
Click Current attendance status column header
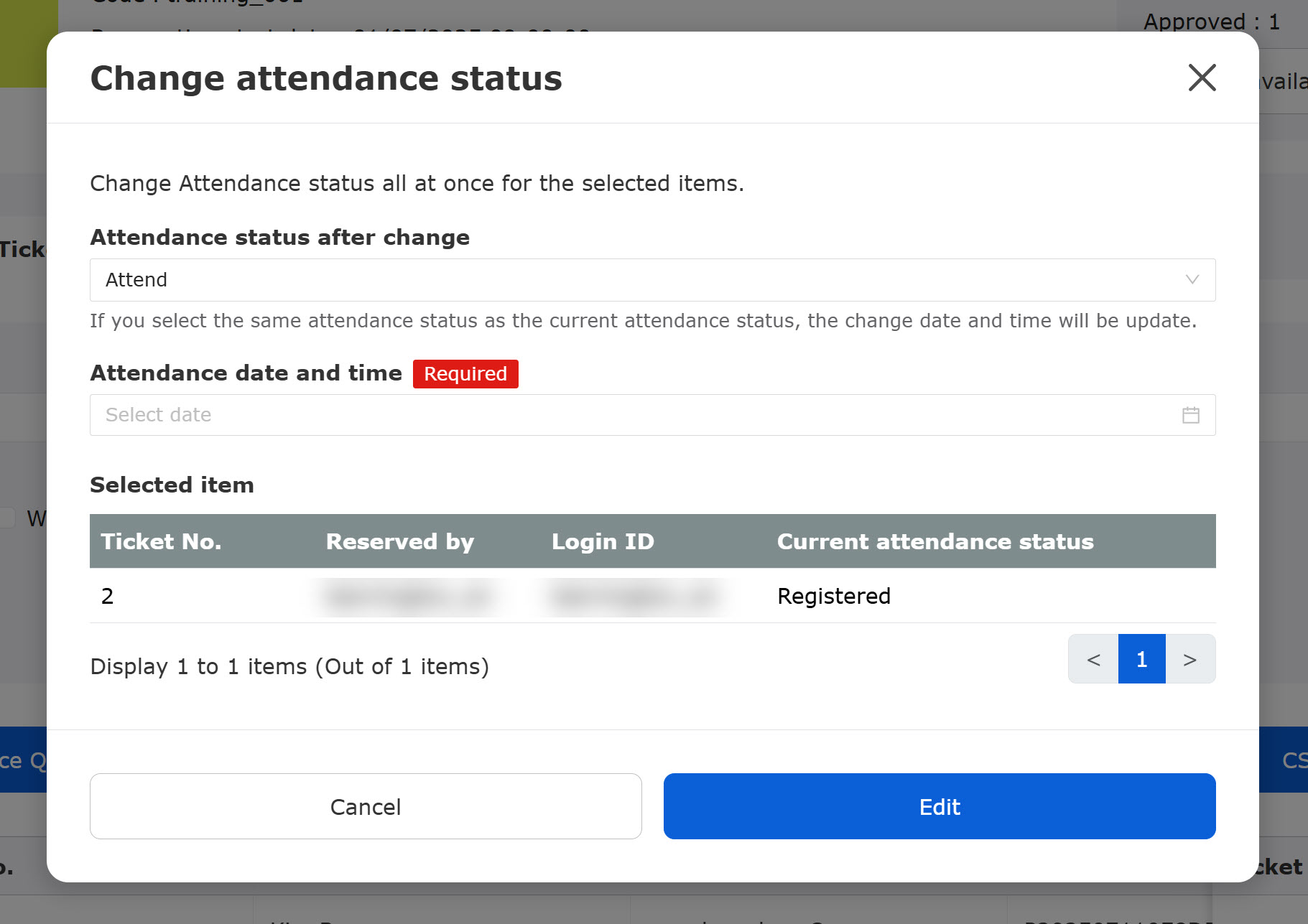(935, 541)
